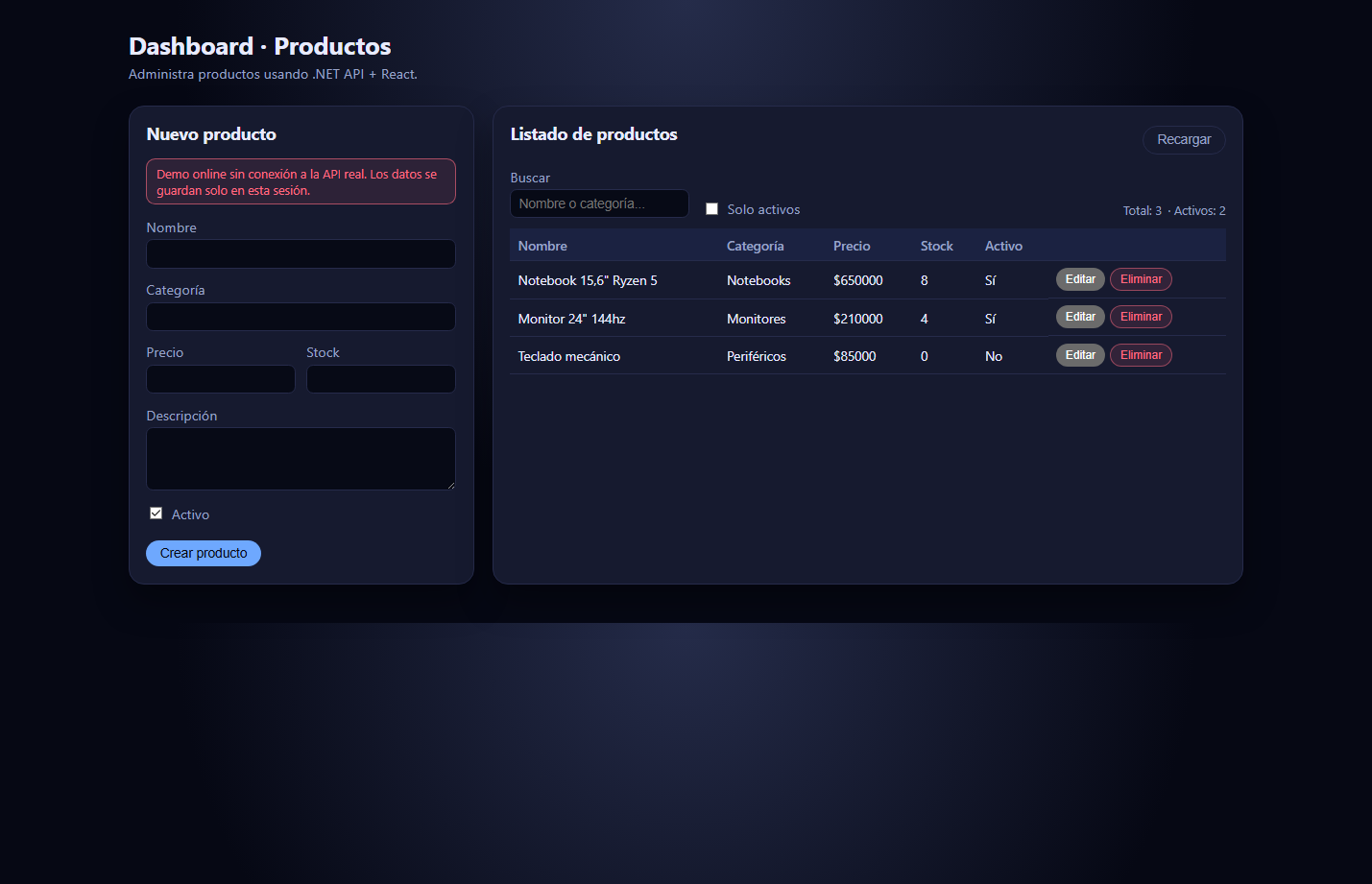Click Eliminar for Notebook 15,6" Ryzen 5

coord(1141,279)
